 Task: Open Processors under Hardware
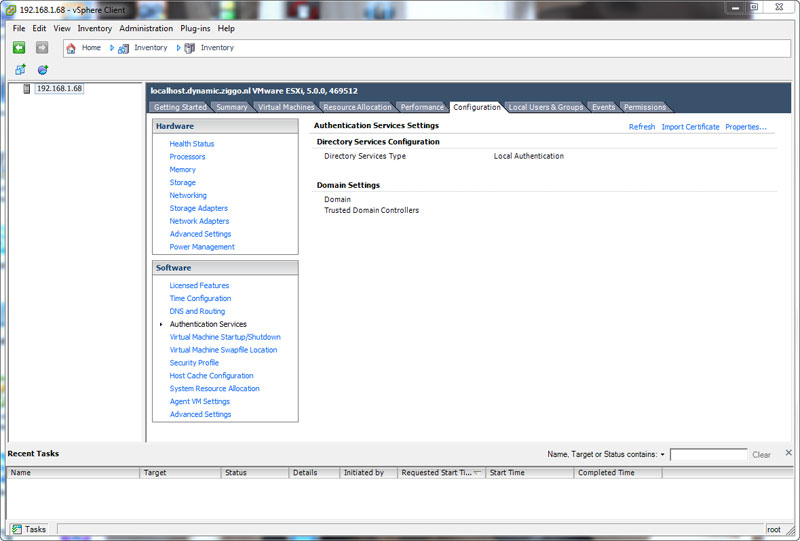187,157
